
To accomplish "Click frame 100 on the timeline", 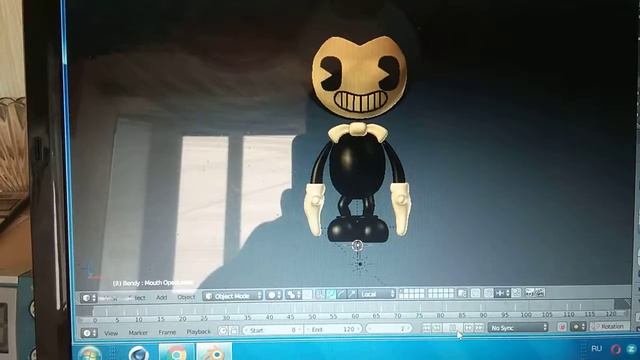I will [x=526, y=315].
